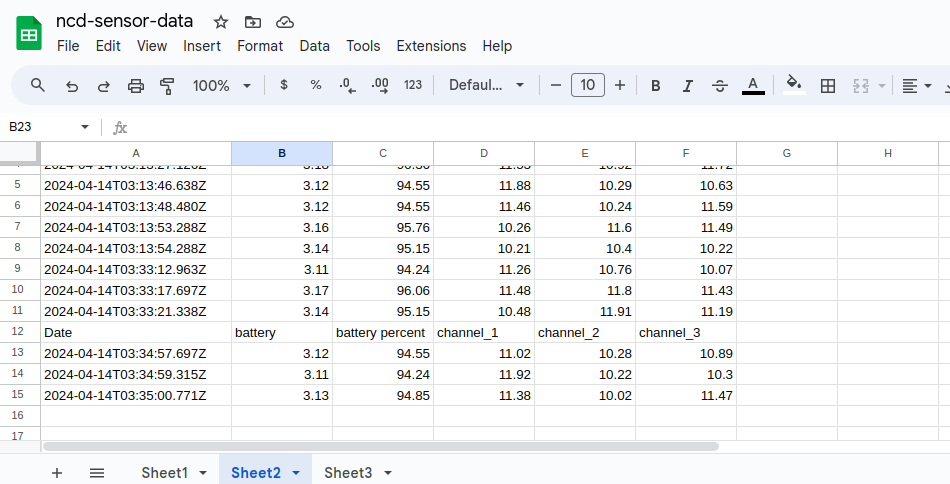
Task: Open the text color picker
Action: click(x=753, y=85)
